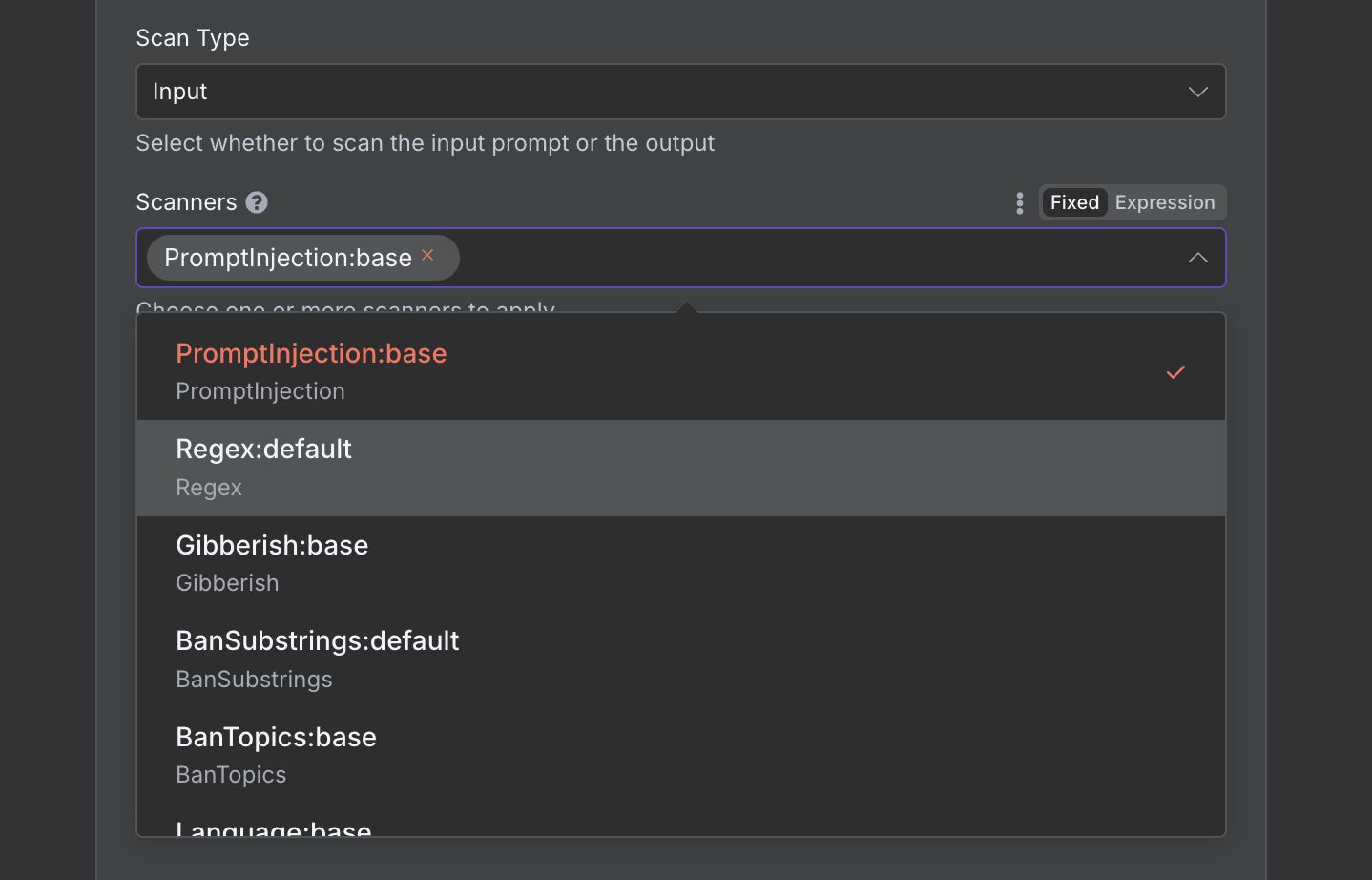
Task: Collapse the Scanners list using the up chevron
Action: [1197, 258]
